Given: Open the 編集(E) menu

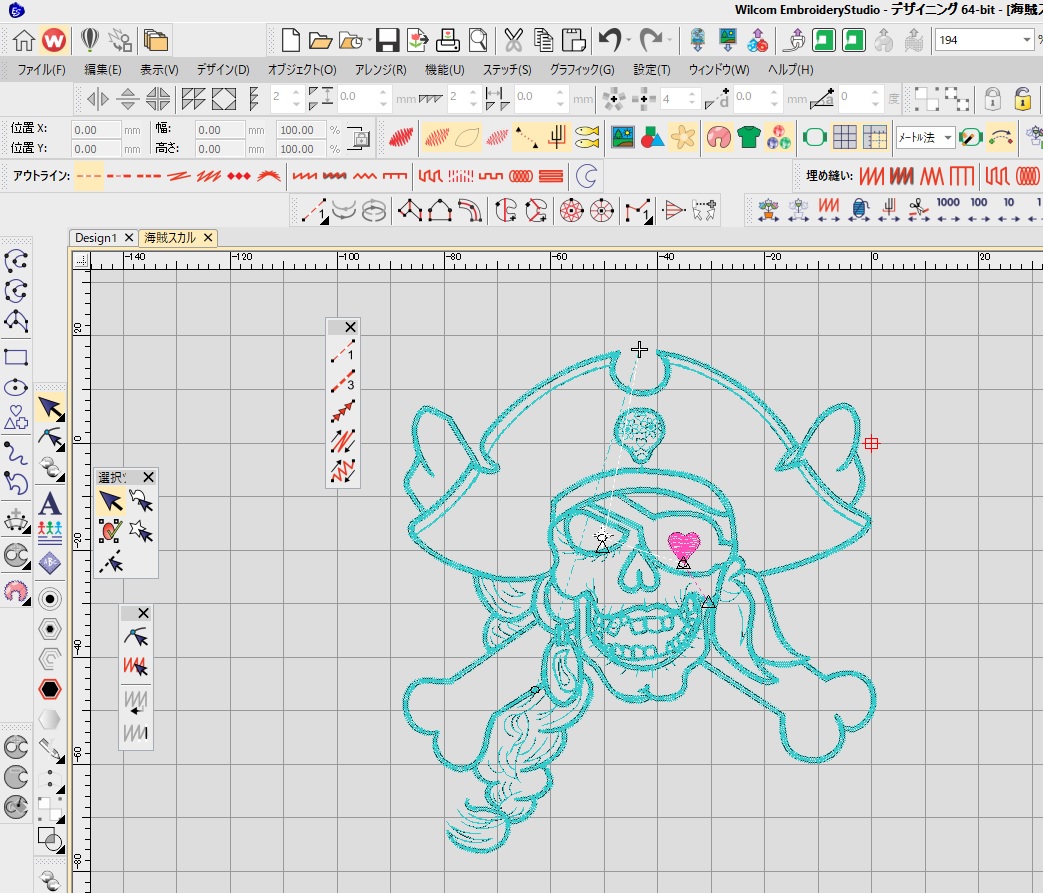Looking at the screenshot, I should [102, 70].
